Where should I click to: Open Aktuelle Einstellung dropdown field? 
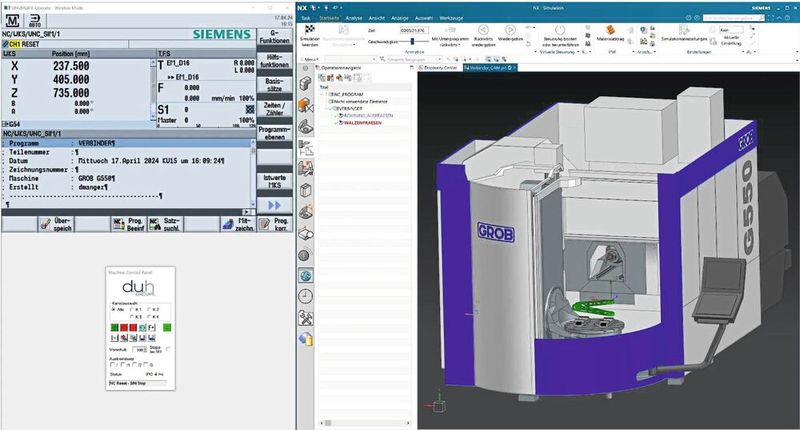click(731, 30)
